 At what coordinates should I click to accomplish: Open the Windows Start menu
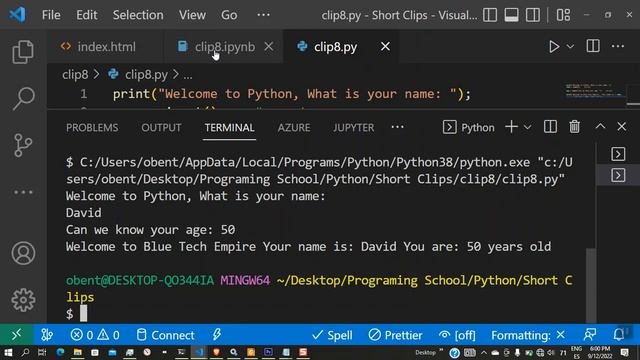[8, 353]
